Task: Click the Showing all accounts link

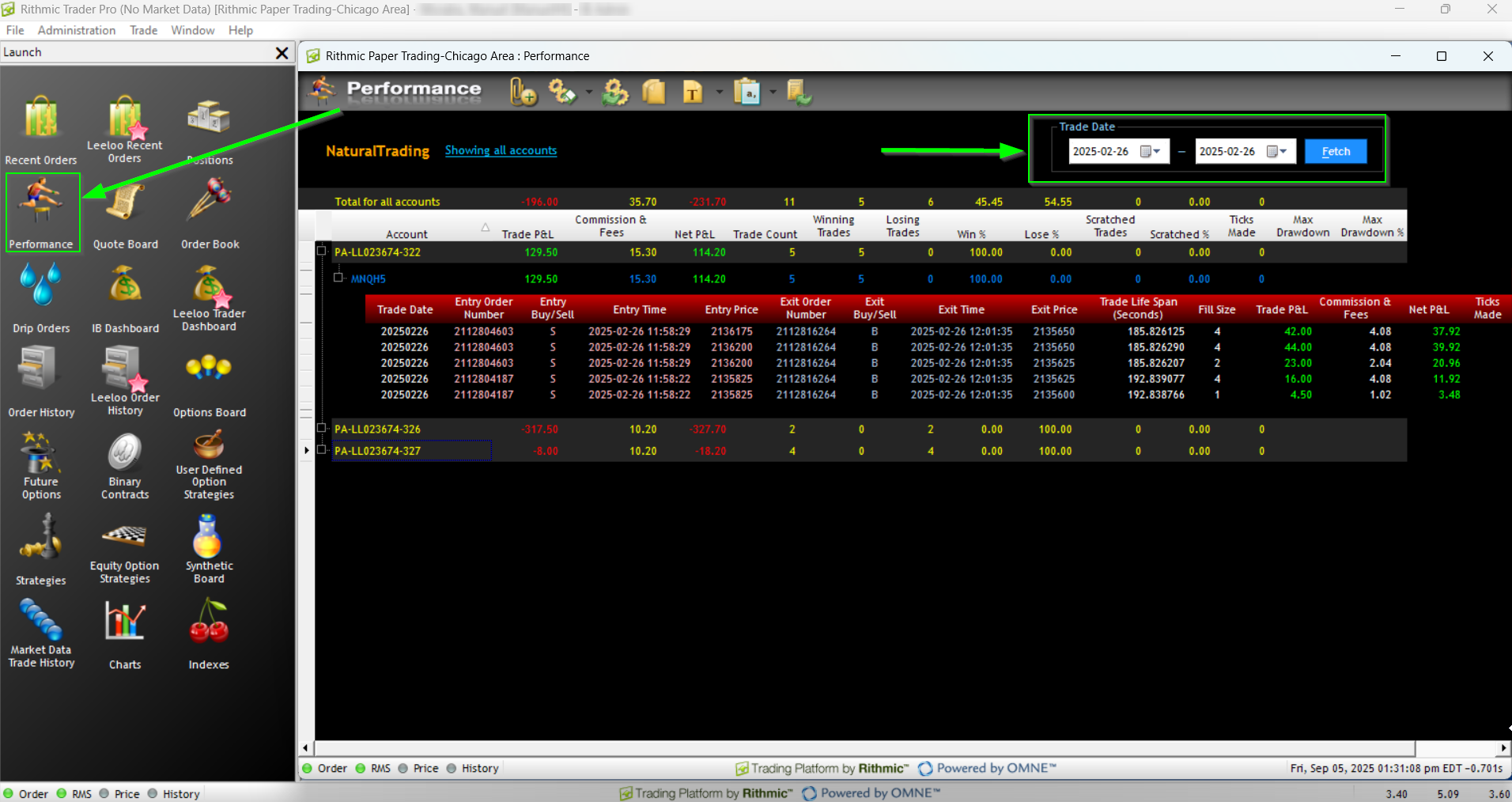Action: coord(501,150)
